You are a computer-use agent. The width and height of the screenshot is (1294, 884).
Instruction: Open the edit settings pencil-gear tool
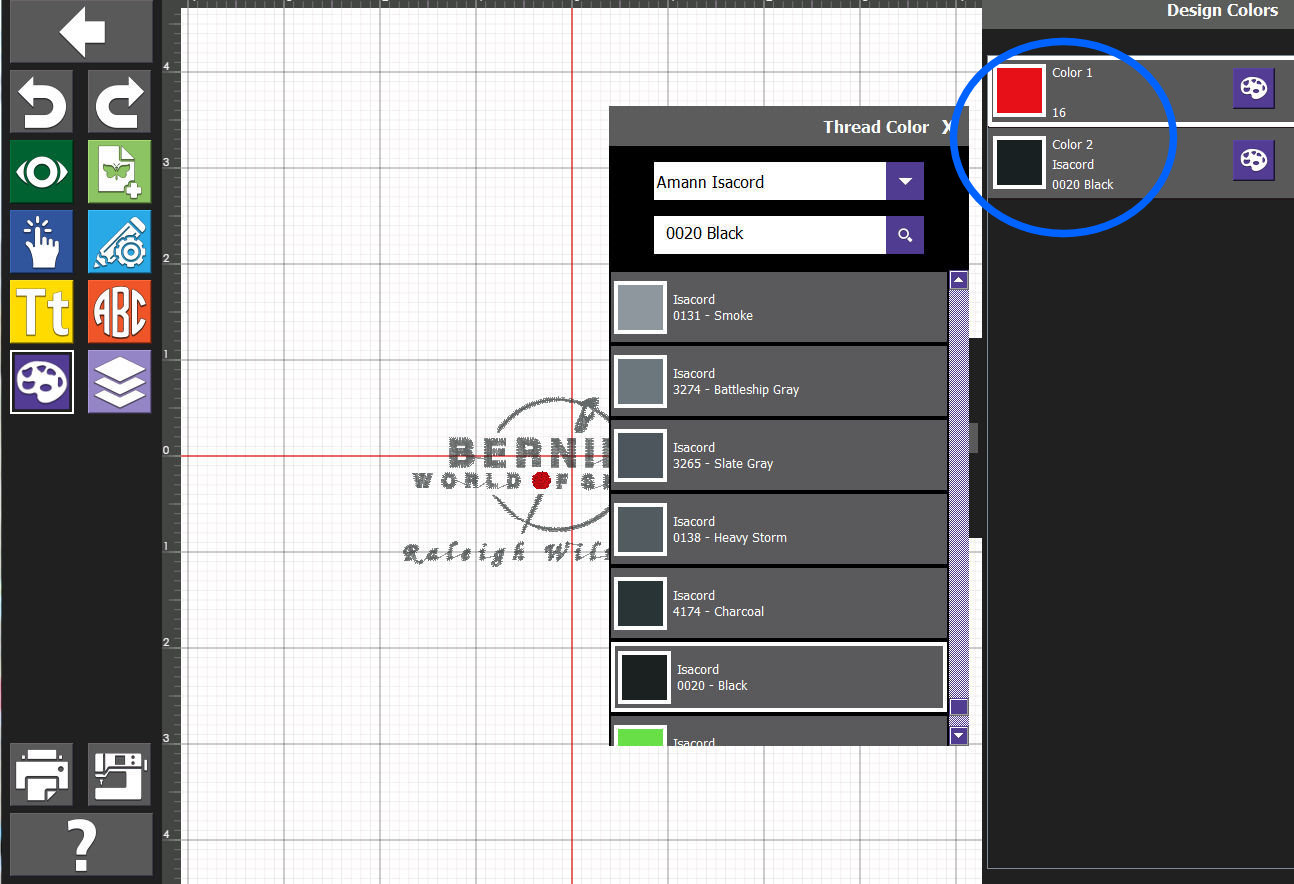(119, 241)
